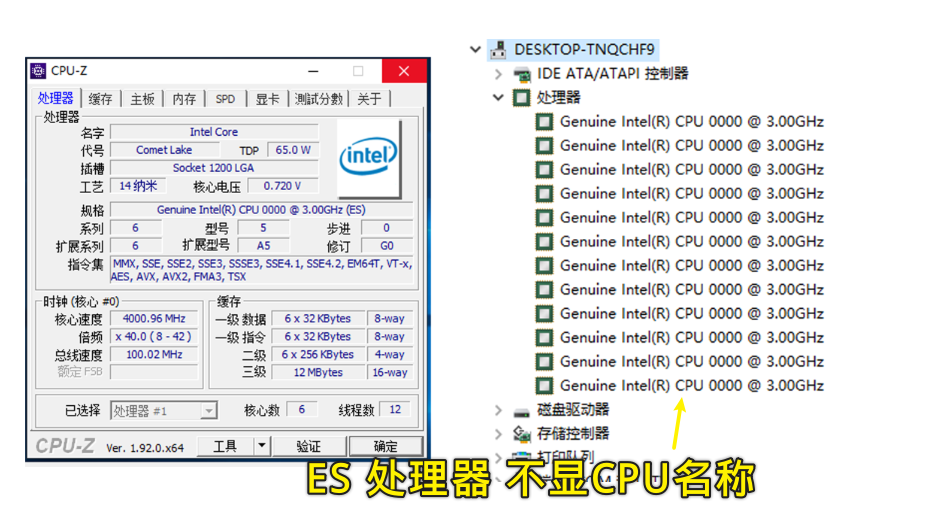The width and height of the screenshot is (933, 523).
Task: Click the 插槽 field Socket 1200 LGA
Action: click(214, 168)
